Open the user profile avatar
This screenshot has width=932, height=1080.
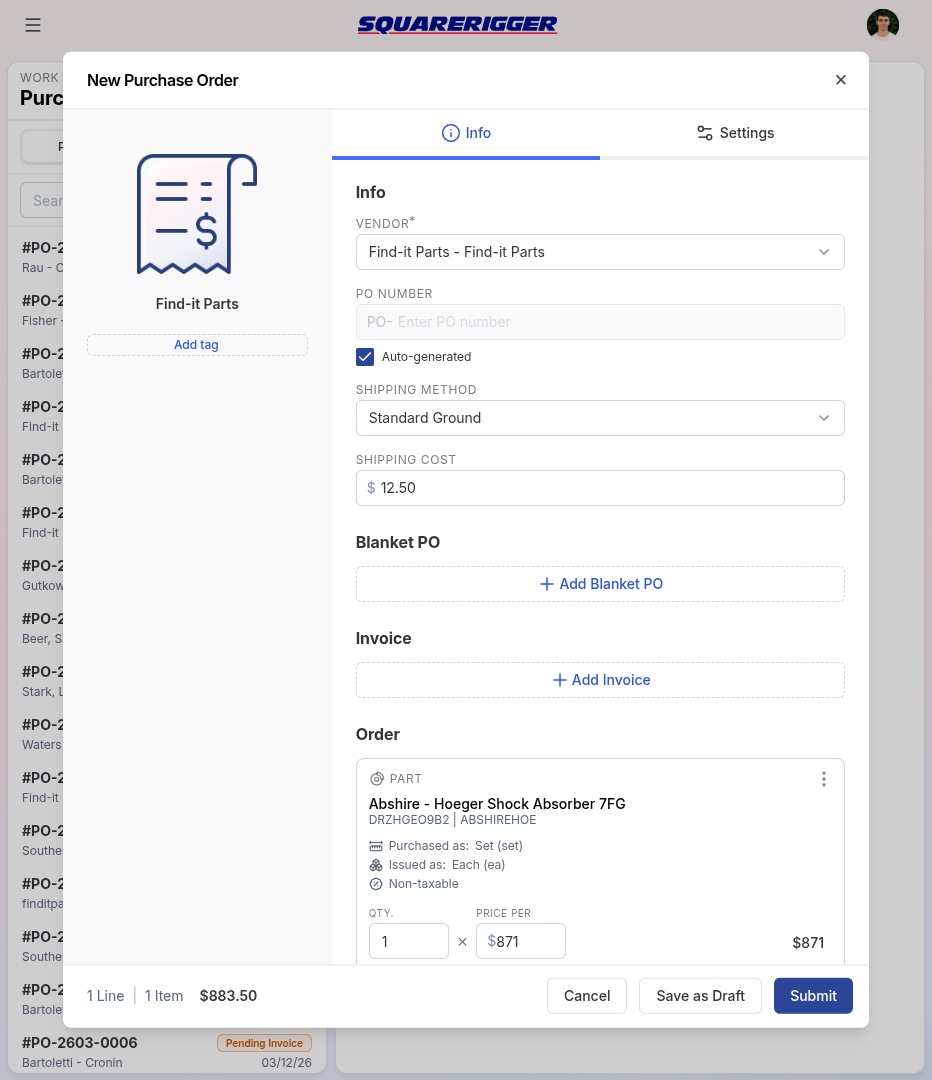882,24
